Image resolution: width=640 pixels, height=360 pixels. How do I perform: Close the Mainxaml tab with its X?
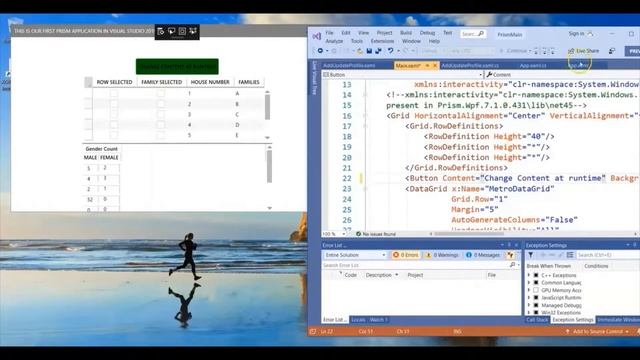(x=435, y=66)
